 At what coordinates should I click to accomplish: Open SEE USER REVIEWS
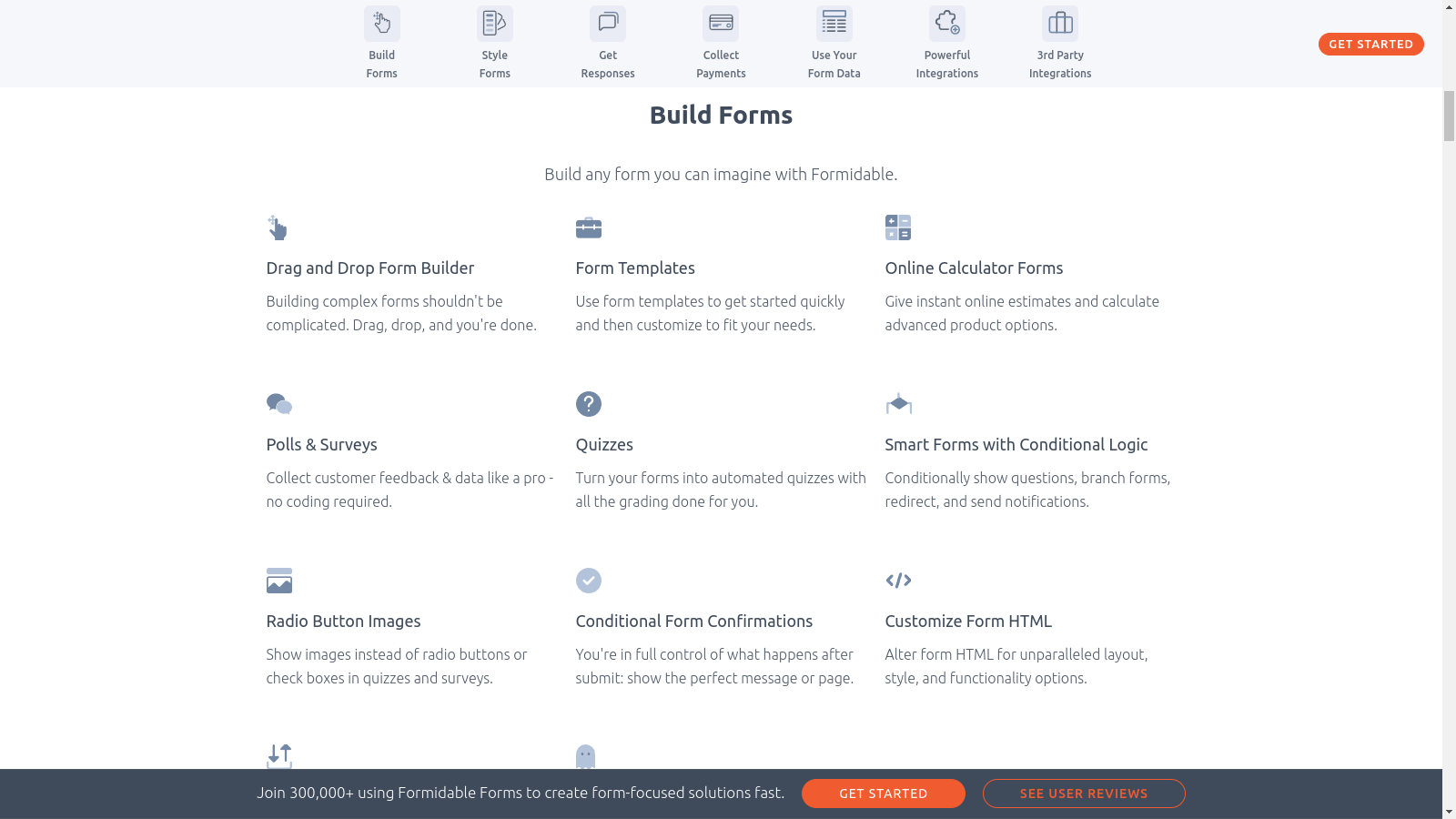1084,793
